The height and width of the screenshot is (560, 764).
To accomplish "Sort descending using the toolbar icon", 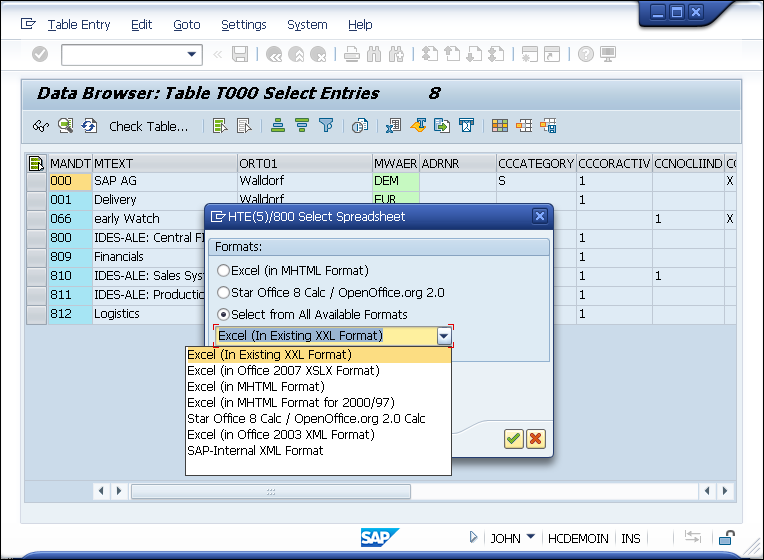I will click(302, 125).
